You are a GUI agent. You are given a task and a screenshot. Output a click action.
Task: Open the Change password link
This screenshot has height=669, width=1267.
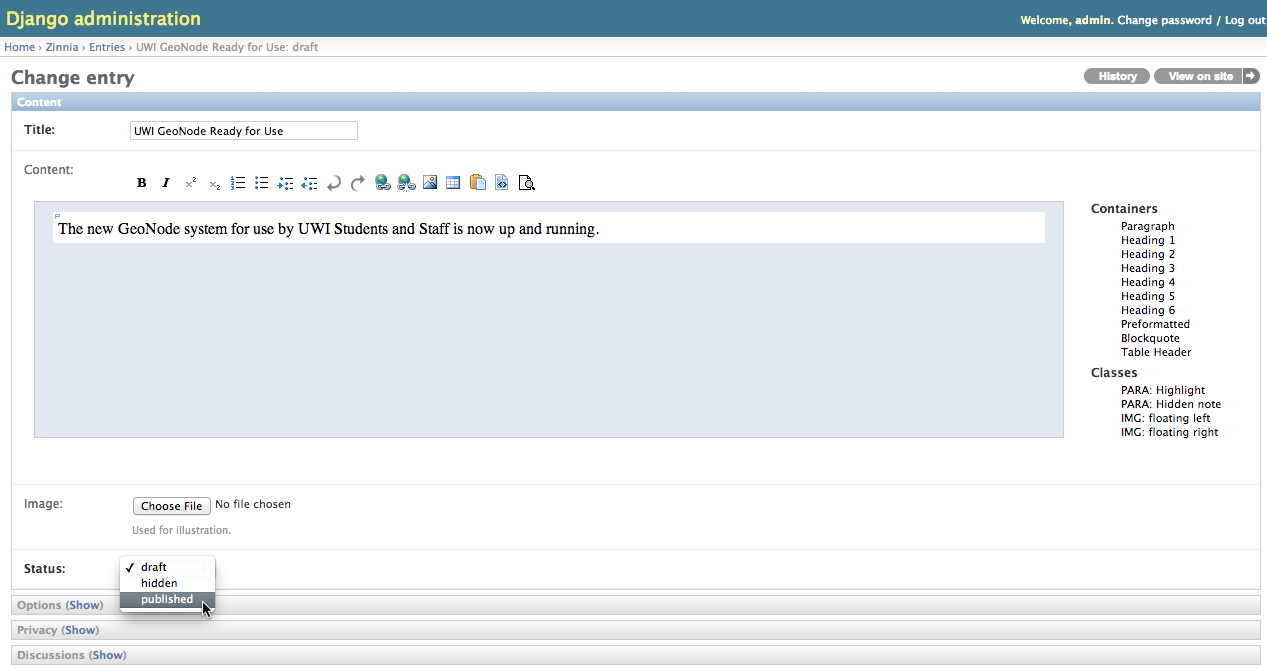[1164, 20]
